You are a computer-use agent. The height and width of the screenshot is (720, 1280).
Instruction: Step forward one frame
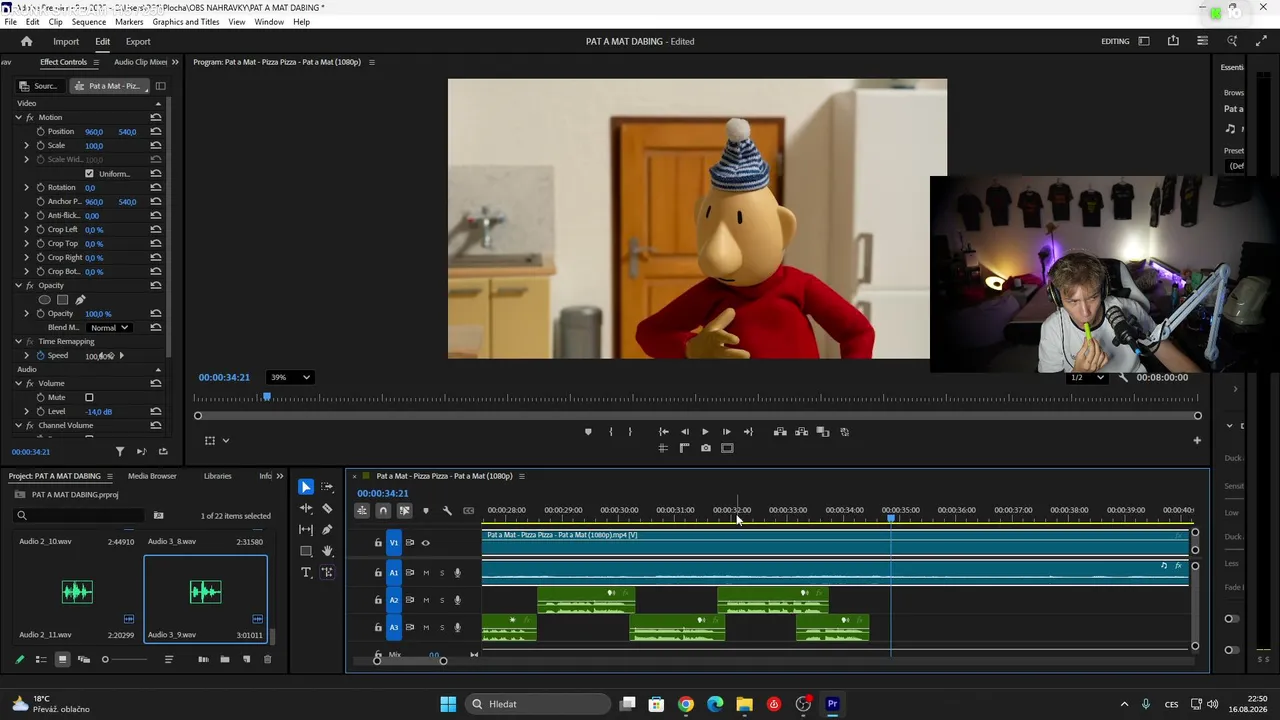click(727, 432)
